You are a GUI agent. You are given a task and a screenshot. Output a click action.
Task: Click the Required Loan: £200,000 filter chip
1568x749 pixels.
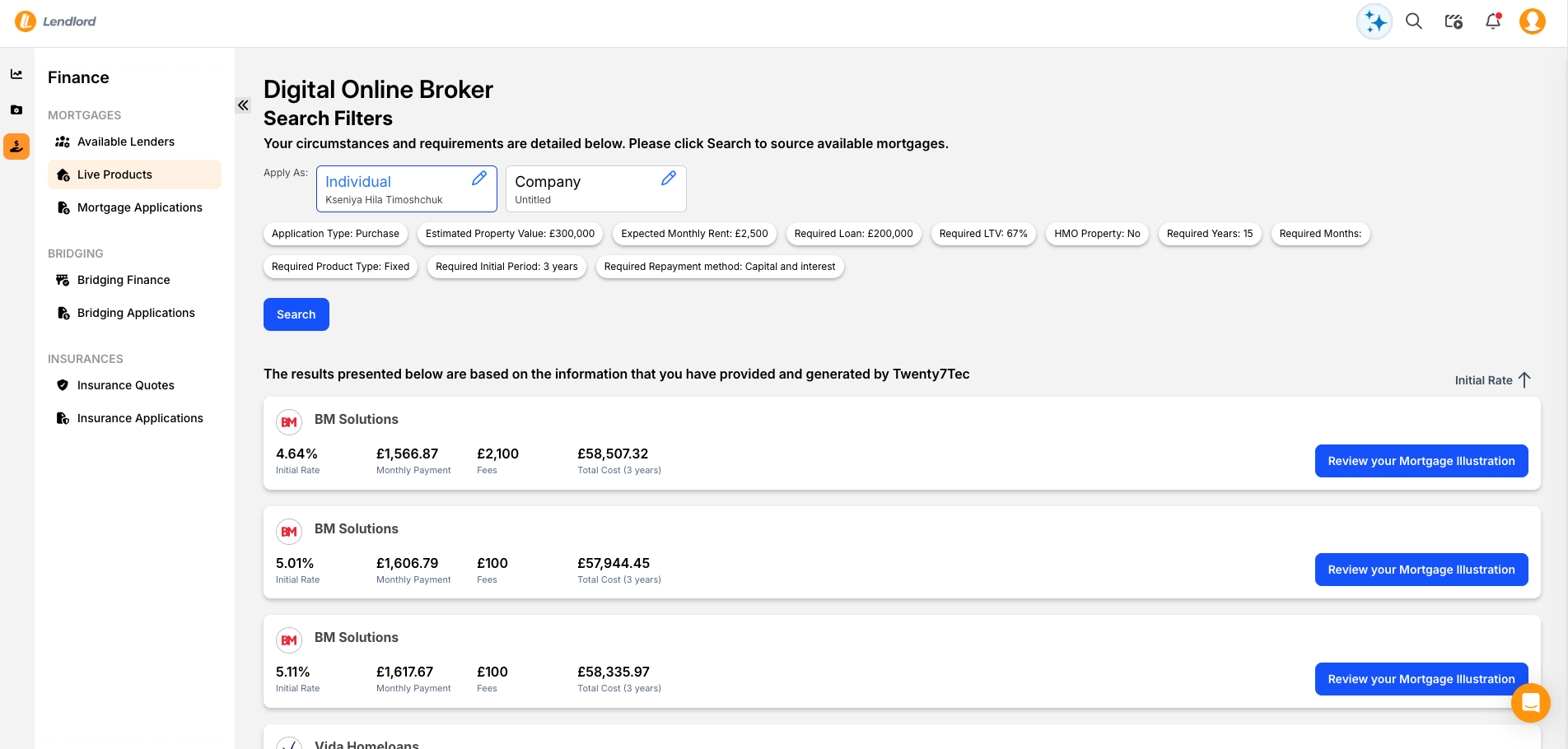853,234
